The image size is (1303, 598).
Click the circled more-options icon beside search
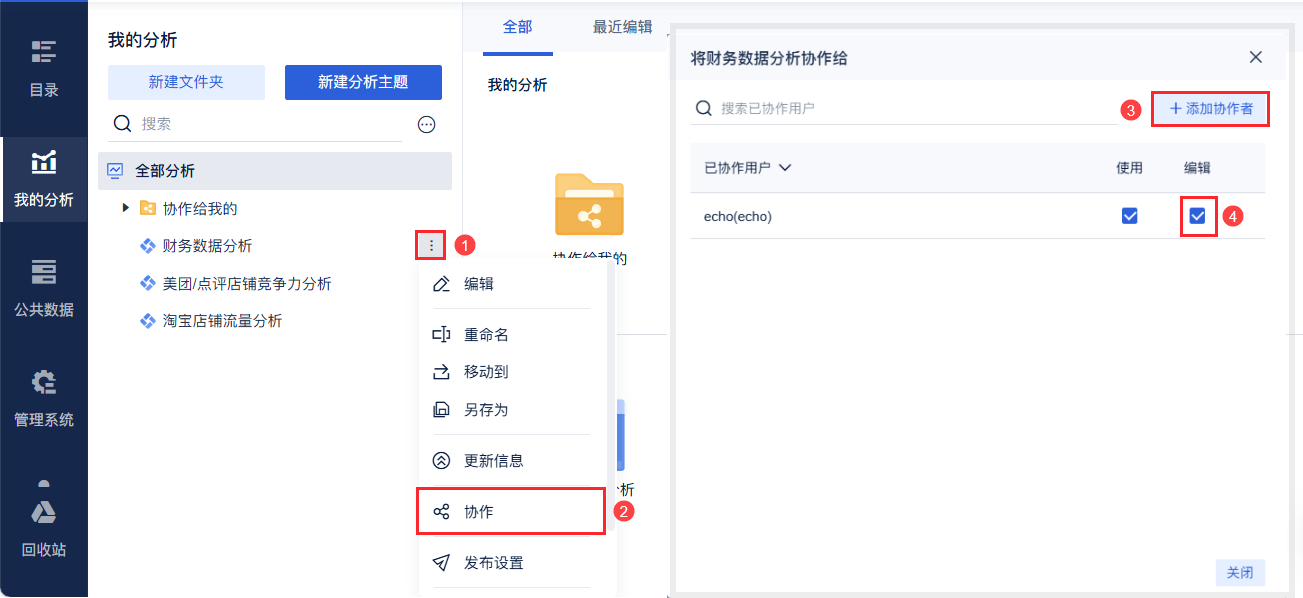tap(426, 125)
